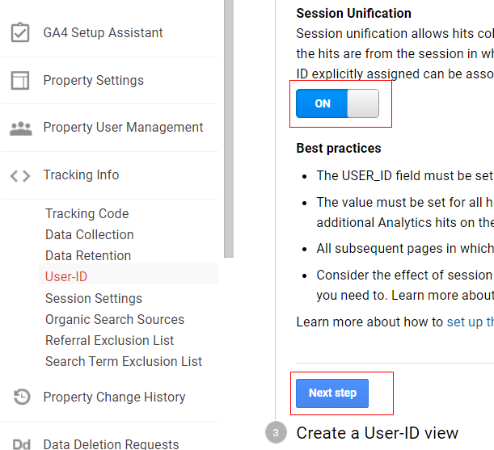This screenshot has height=450, width=494.
Task: Click the GA4 Setup Assistant clipboard icon
Action: [x=20, y=32]
